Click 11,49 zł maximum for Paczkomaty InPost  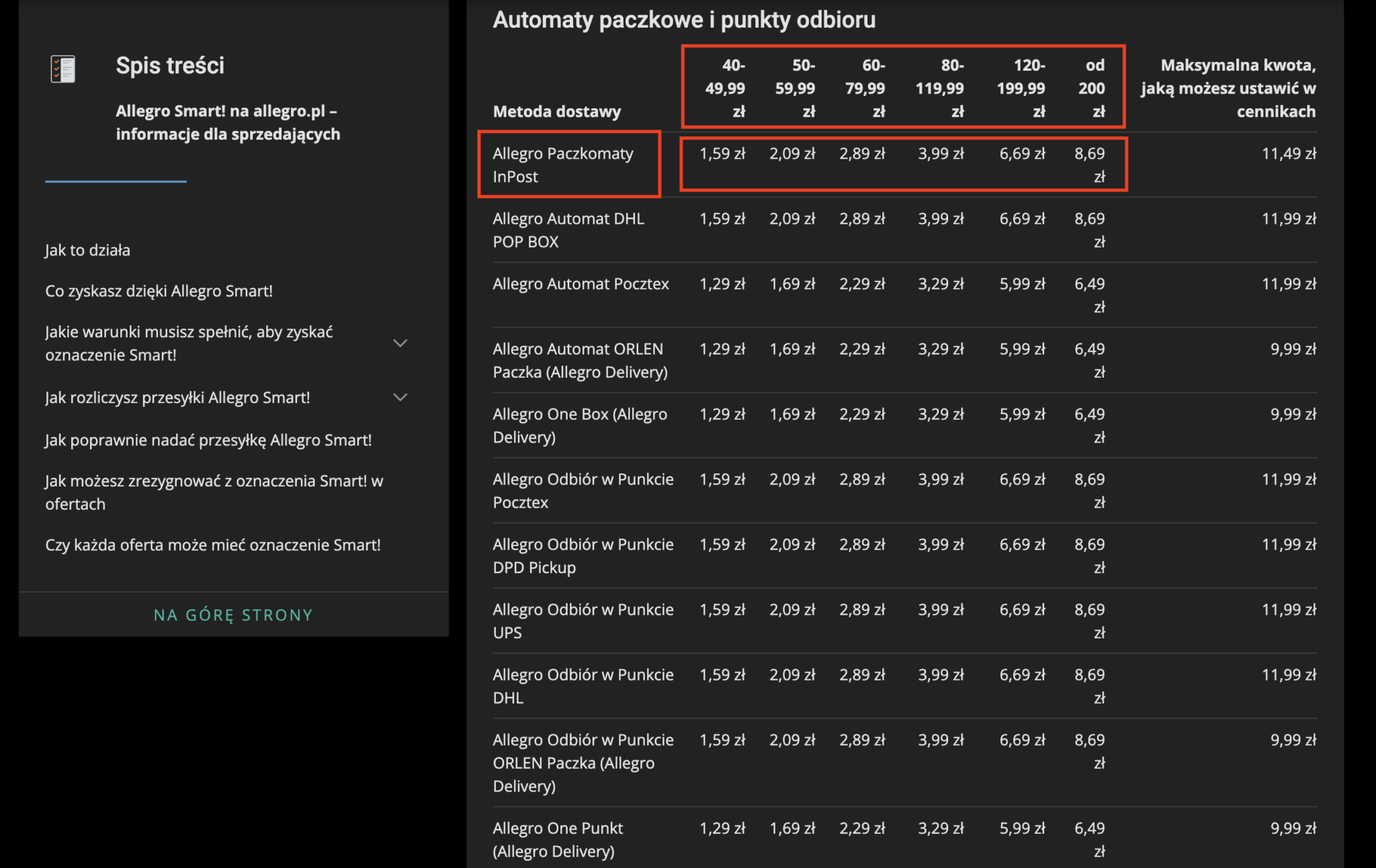[x=1289, y=153]
